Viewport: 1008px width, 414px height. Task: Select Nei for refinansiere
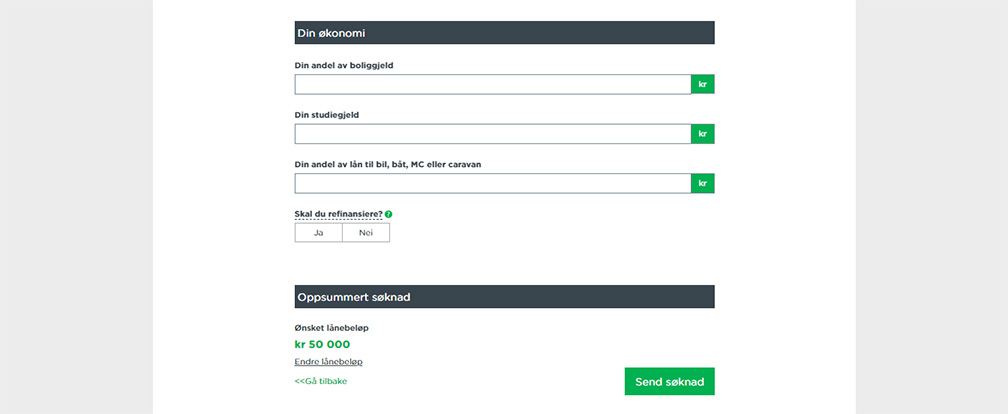366,233
